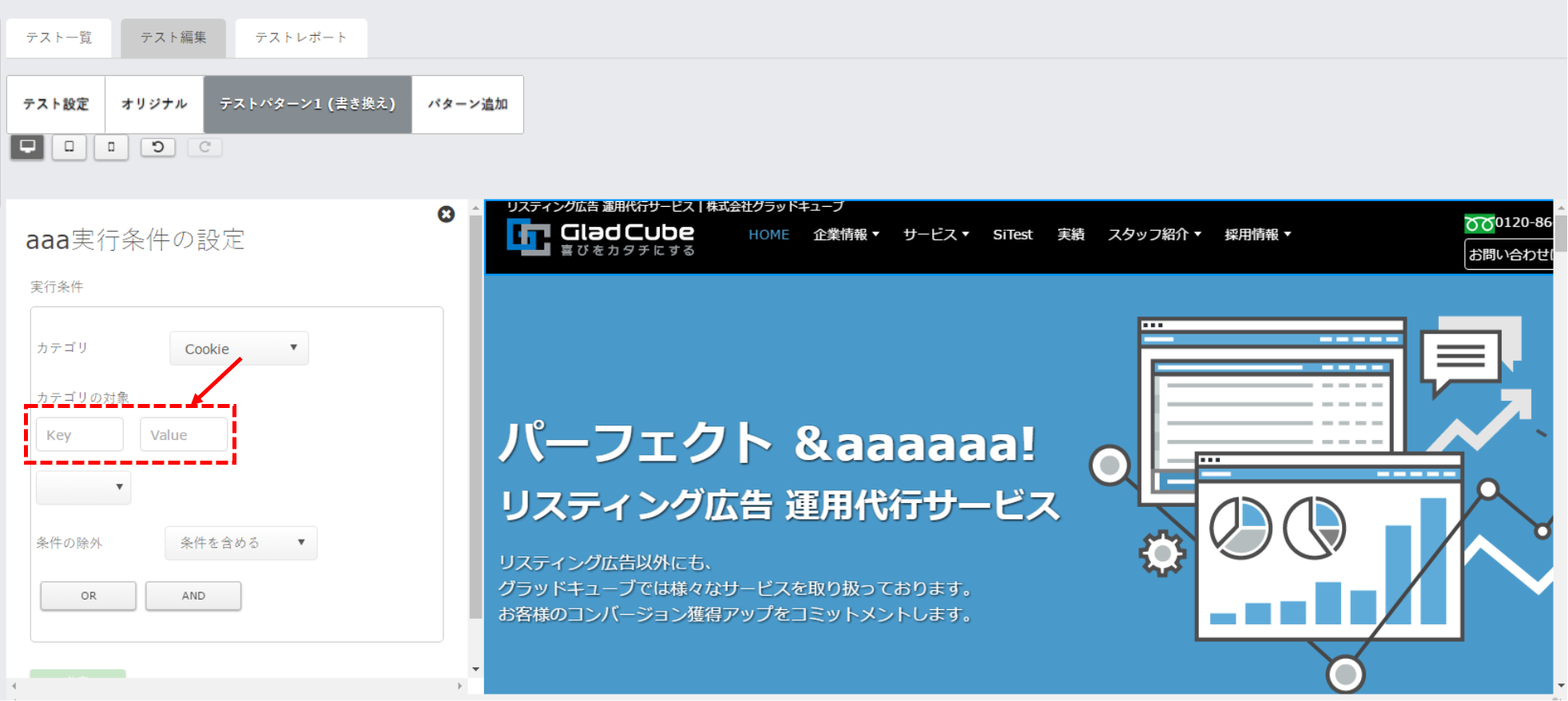
Task: Open the テスト一覧 tab
Action: [x=59, y=38]
